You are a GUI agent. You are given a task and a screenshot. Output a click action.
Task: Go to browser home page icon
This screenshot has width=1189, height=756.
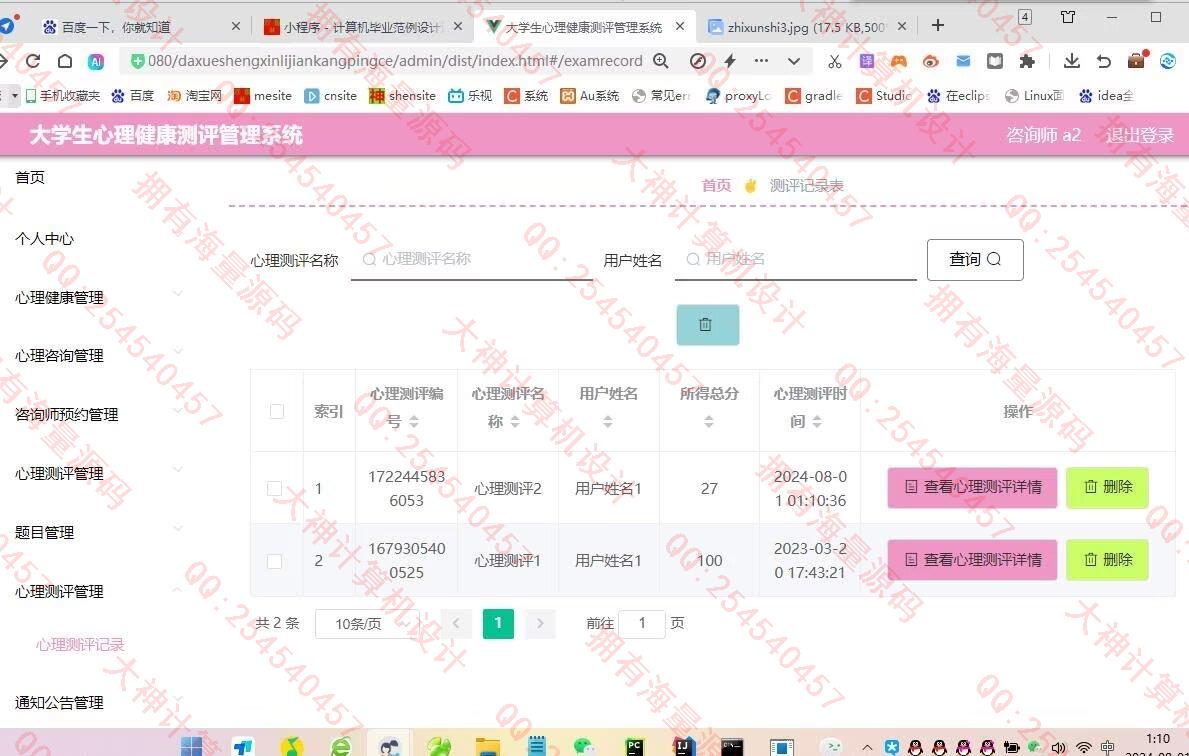pyautogui.click(x=65, y=61)
